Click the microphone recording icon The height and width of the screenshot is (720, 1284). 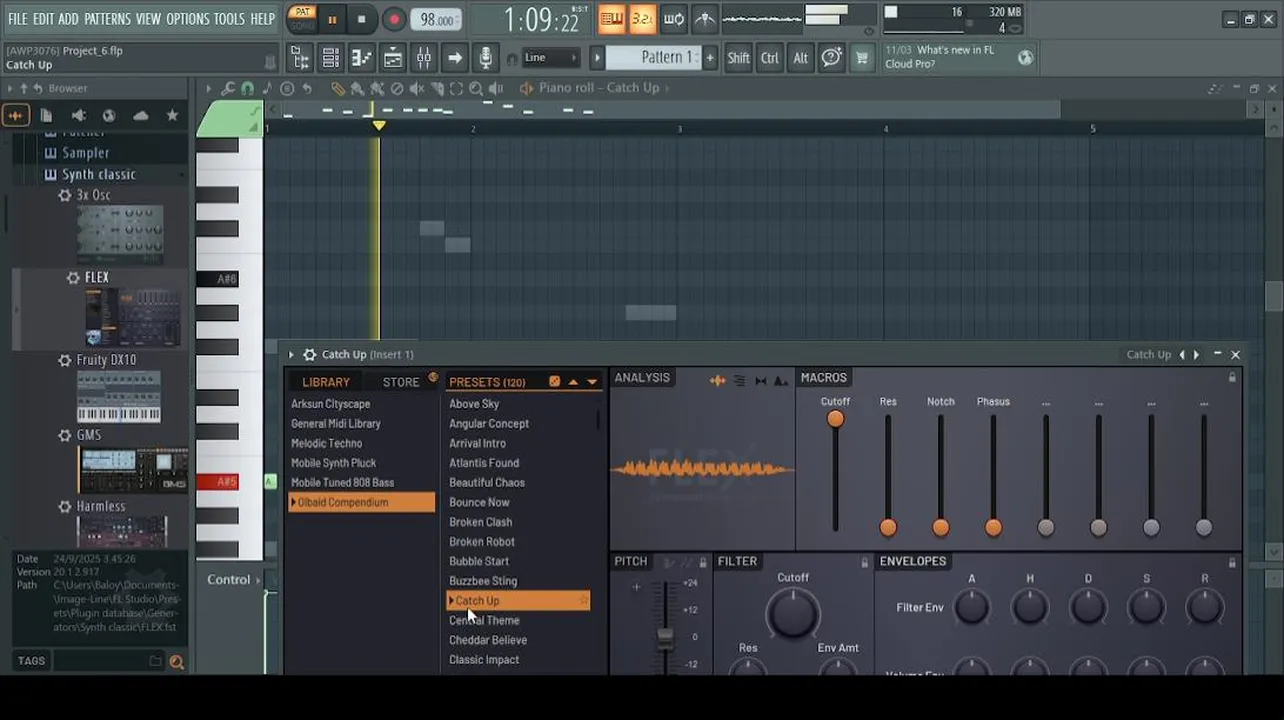[x=485, y=59]
